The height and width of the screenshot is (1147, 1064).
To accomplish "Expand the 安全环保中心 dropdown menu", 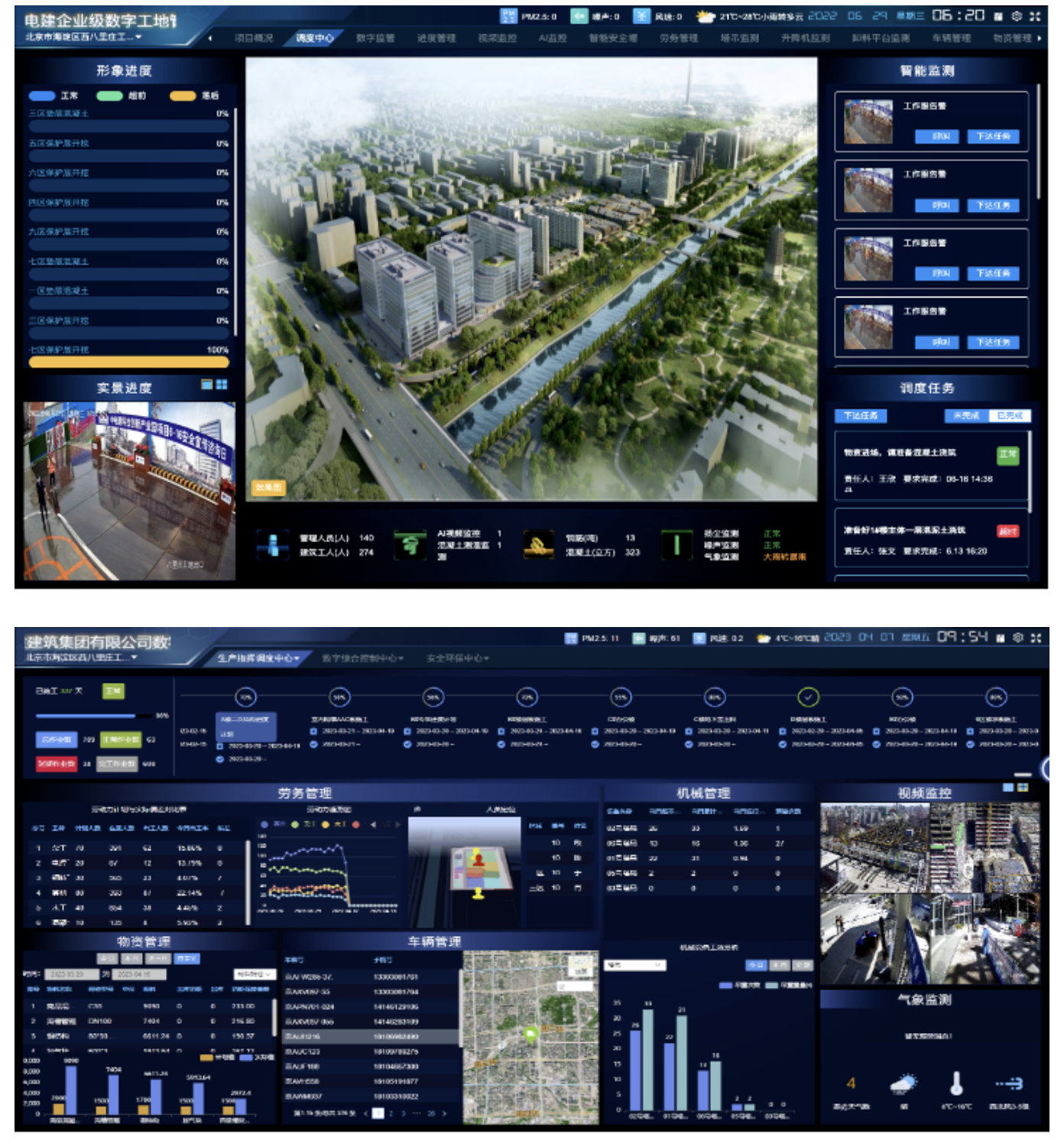I will coord(457,658).
